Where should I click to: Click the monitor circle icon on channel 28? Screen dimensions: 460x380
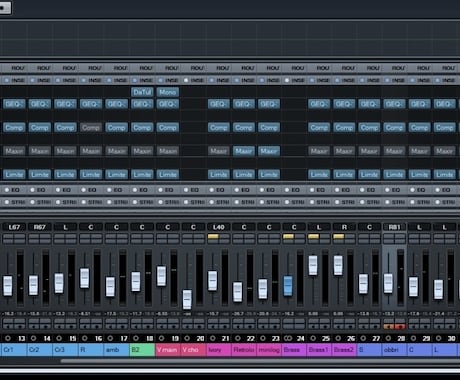[x=388, y=338]
